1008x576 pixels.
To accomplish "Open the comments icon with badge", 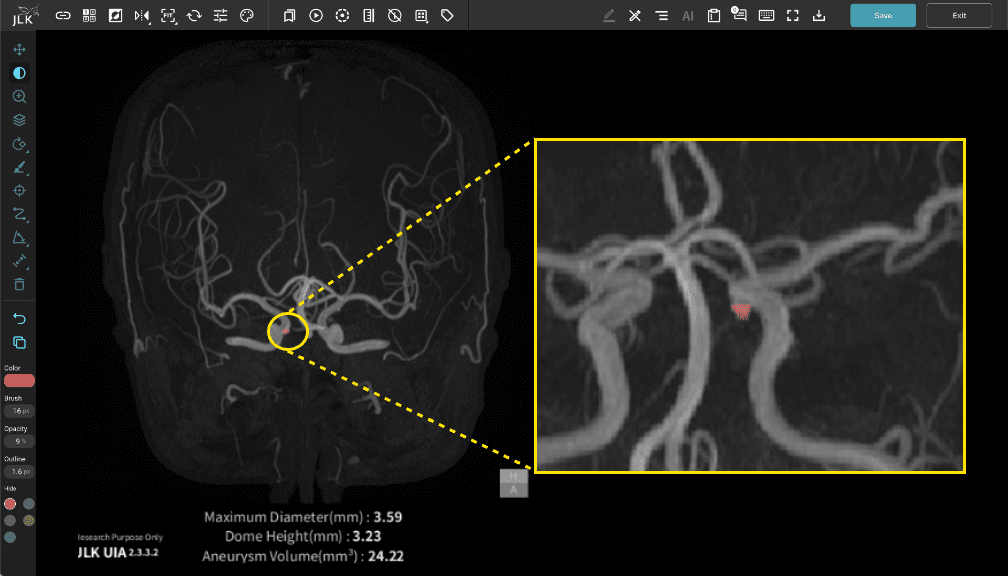I will [739, 15].
